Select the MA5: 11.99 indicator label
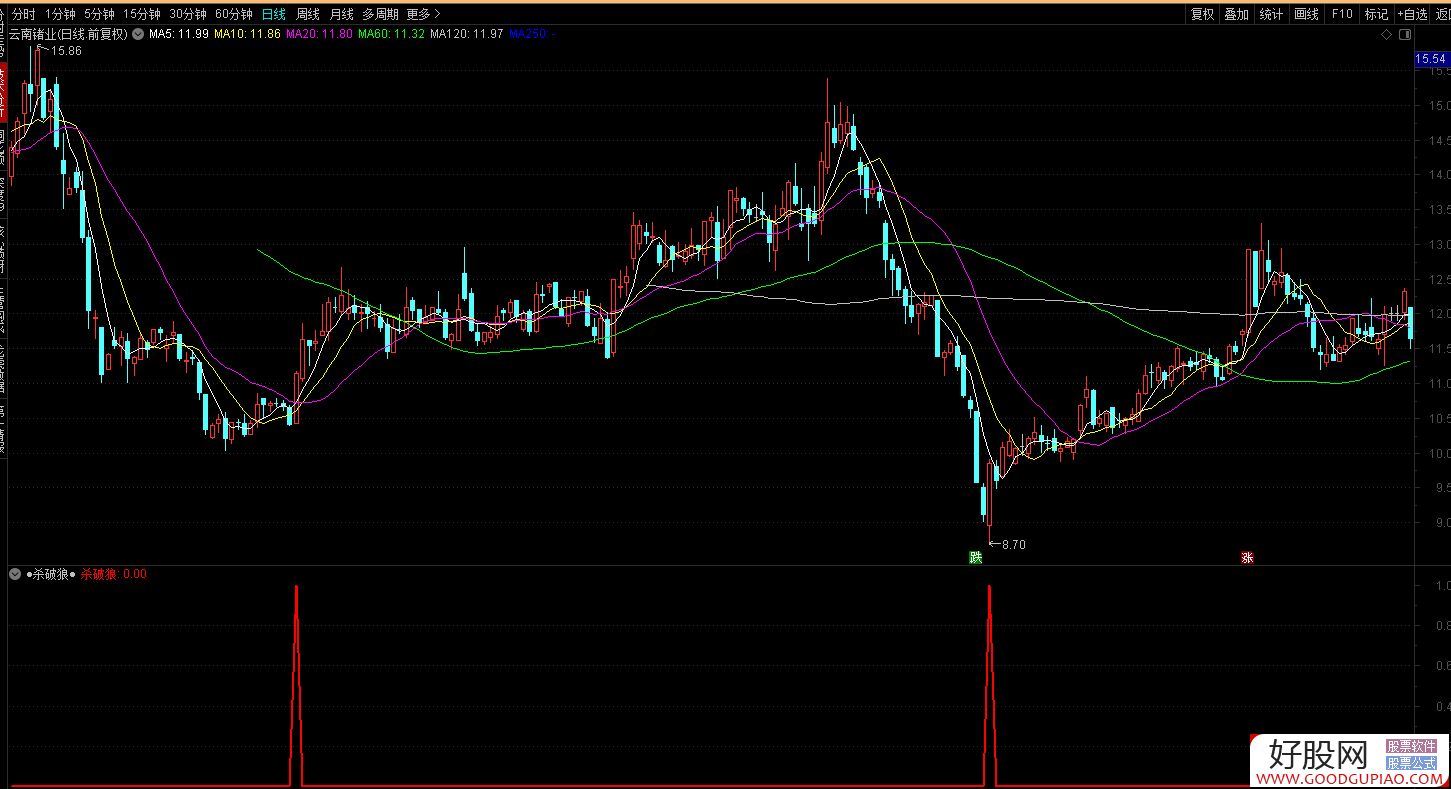Viewport: 1451px width, 789px height. (x=179, y=34)
